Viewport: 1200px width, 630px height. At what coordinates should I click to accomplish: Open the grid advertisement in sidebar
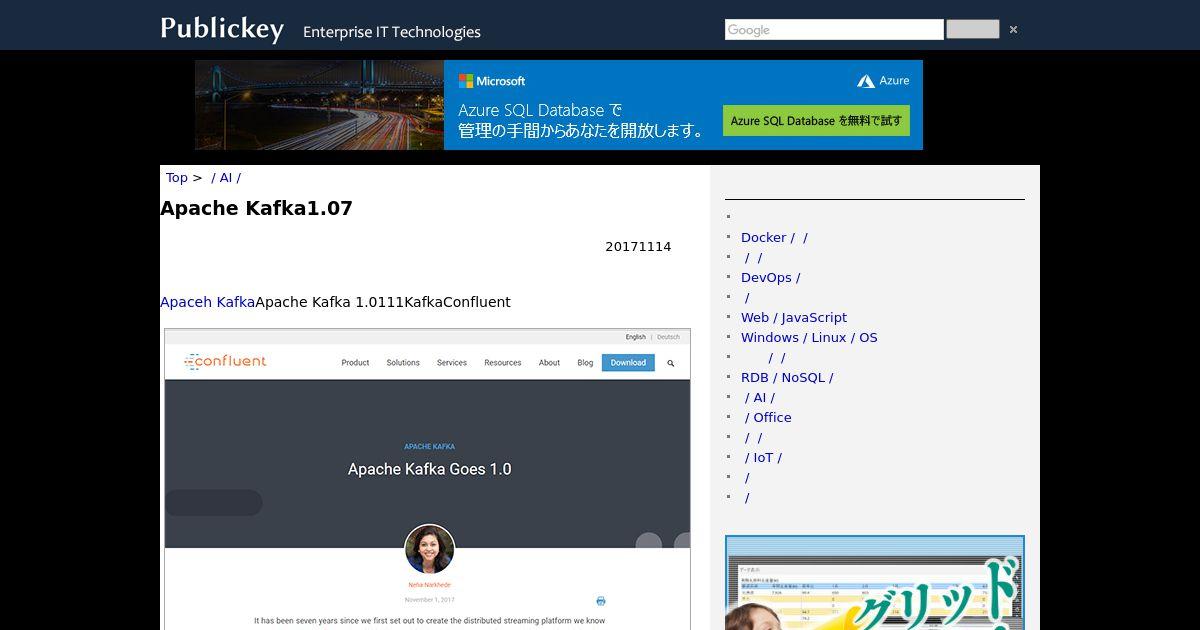pos(875,583)
